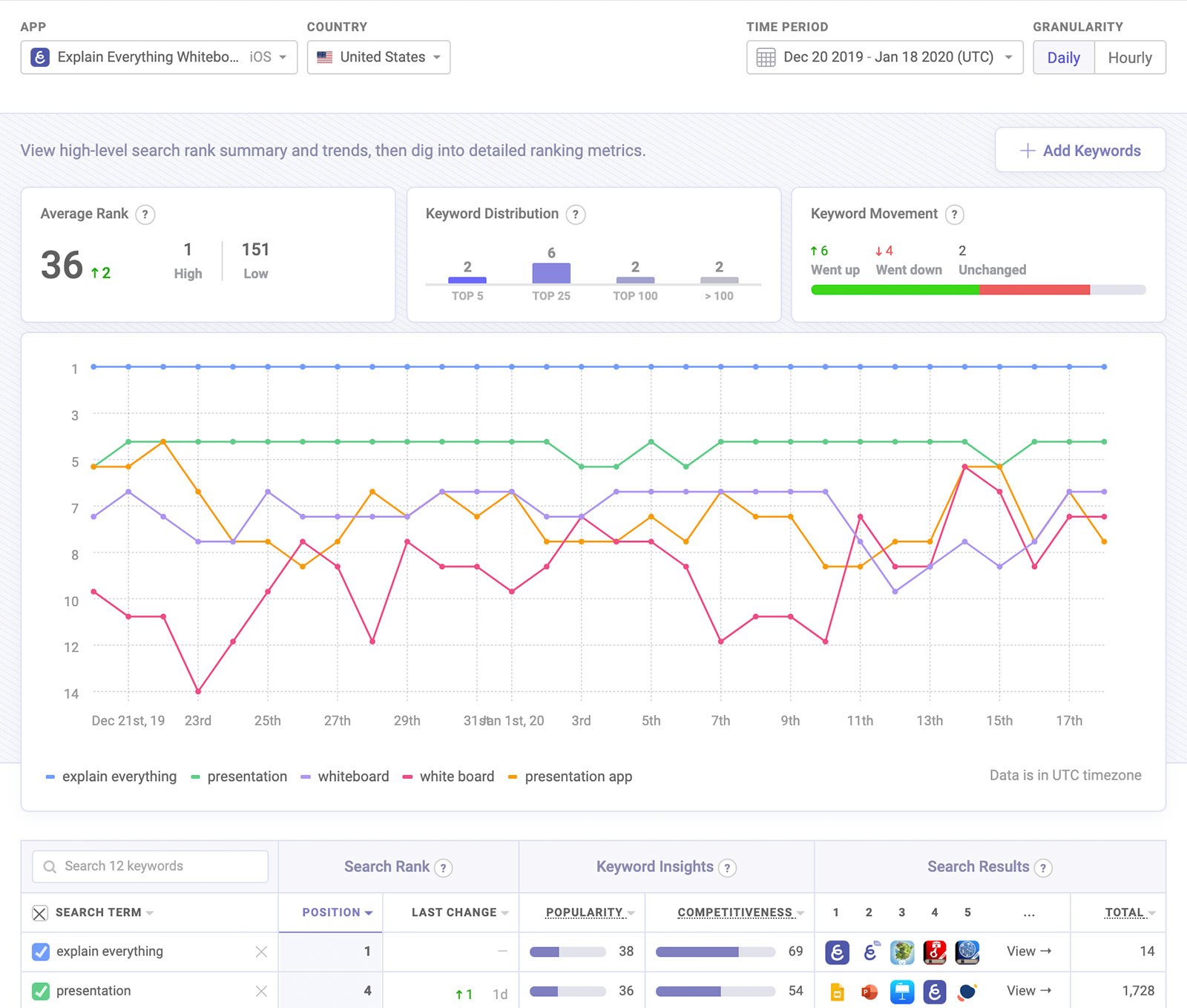This screenshot has height=1008, width=1187.
Task: Switch granularity to Hourly
Action: click(1130, 58)
